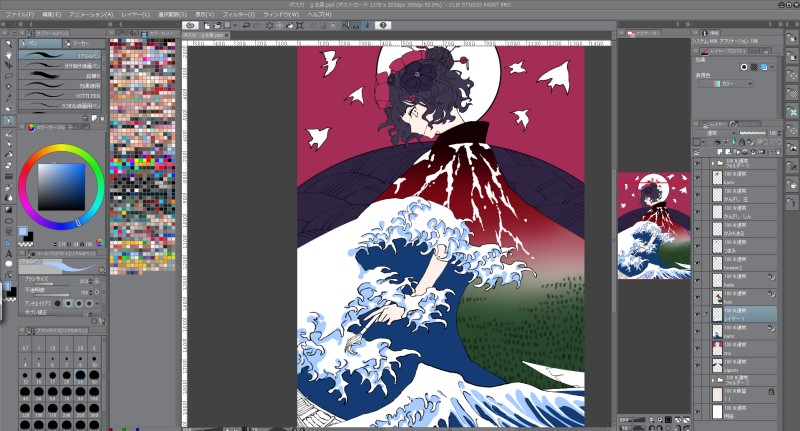The width and height of the screenshot is (800, 431).
Task: Open 編集(E) menu
Action: tap(51, 14)
